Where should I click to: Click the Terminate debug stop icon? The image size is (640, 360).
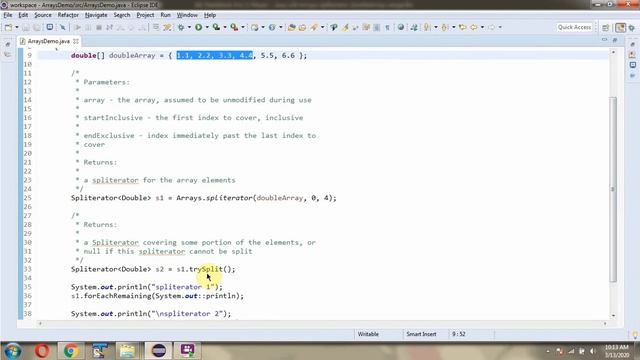tap(99, 27)
